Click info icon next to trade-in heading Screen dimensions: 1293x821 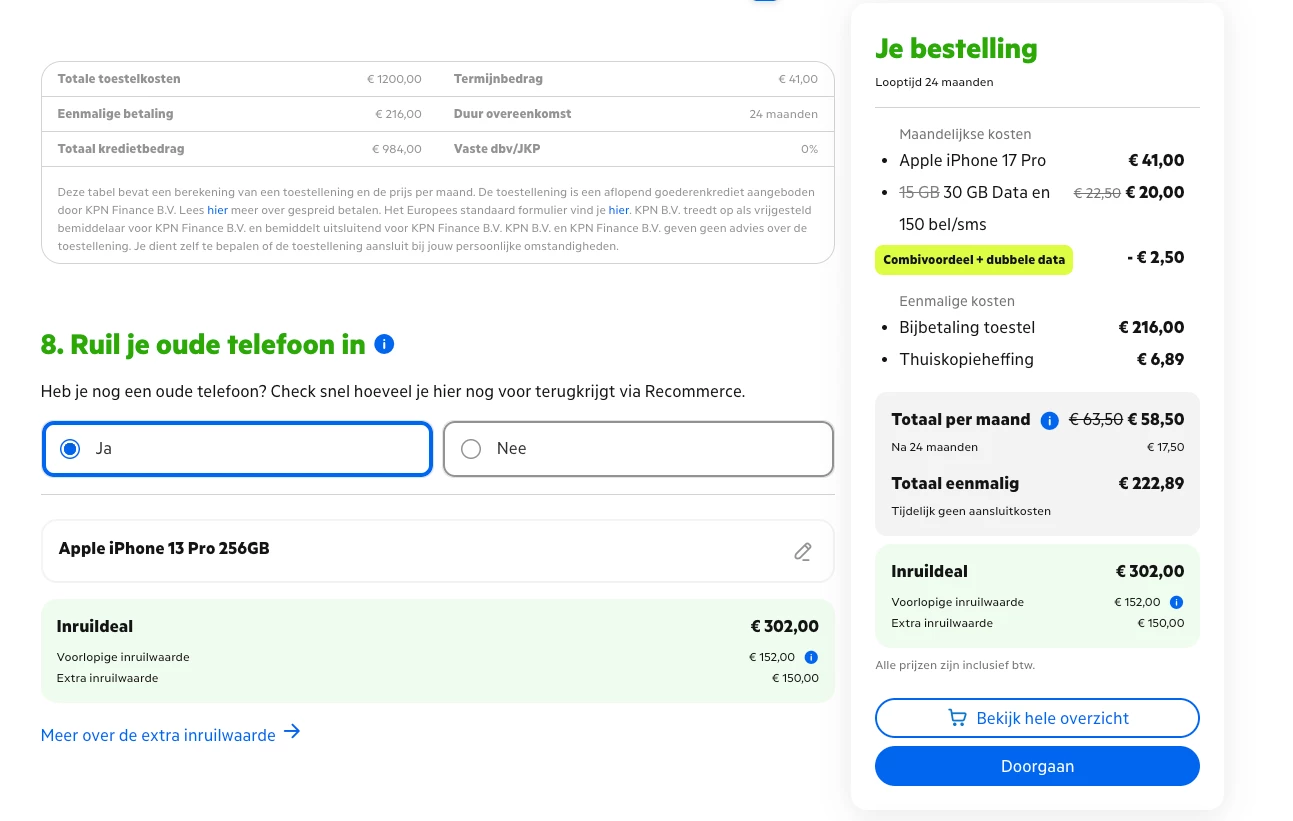pos(384,345)
